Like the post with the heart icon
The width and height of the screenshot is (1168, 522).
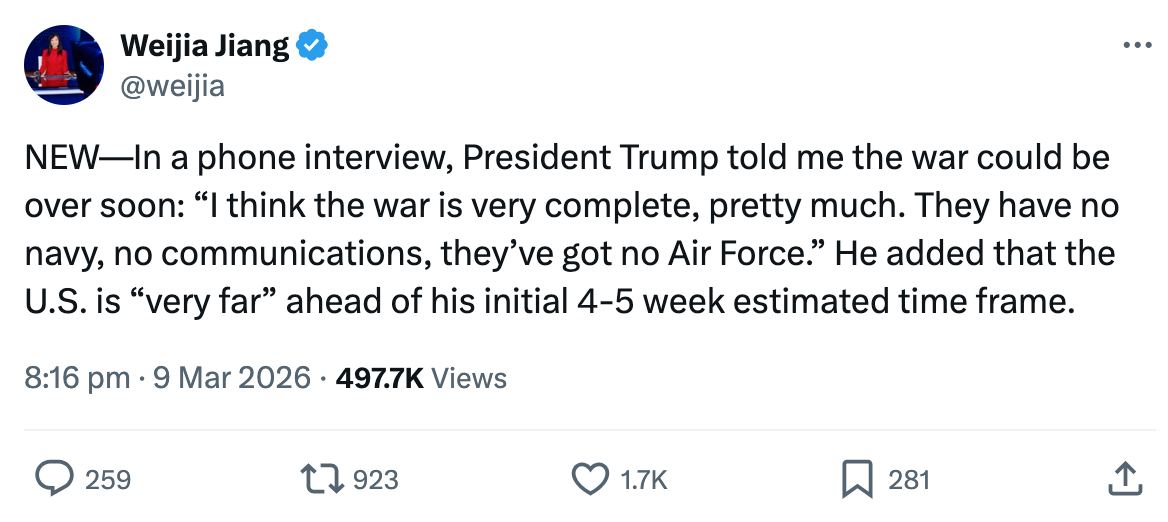[589, 479]
